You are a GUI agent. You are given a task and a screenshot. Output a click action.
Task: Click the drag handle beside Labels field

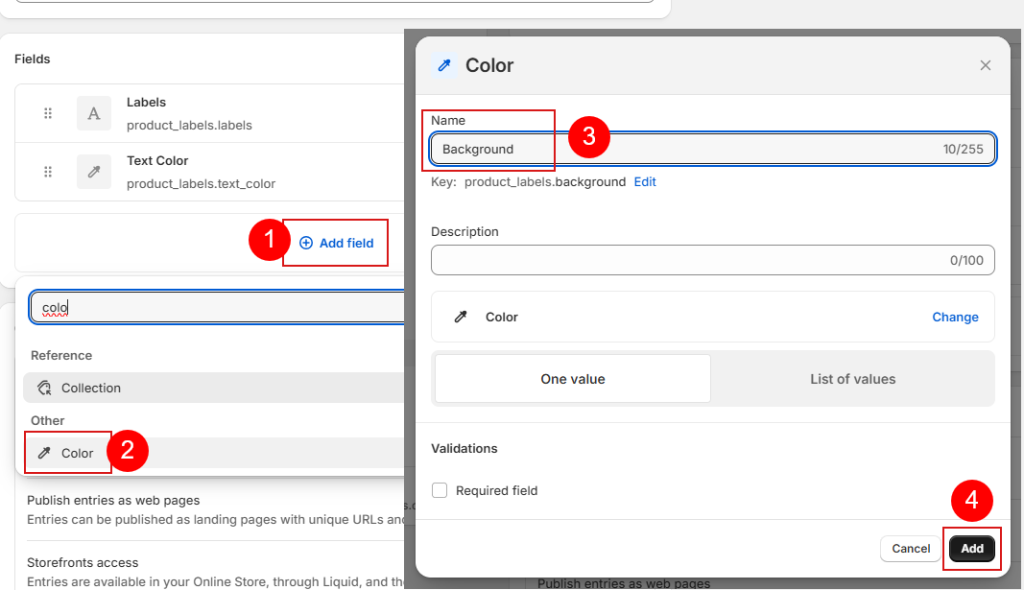click(x=48, y=114)
